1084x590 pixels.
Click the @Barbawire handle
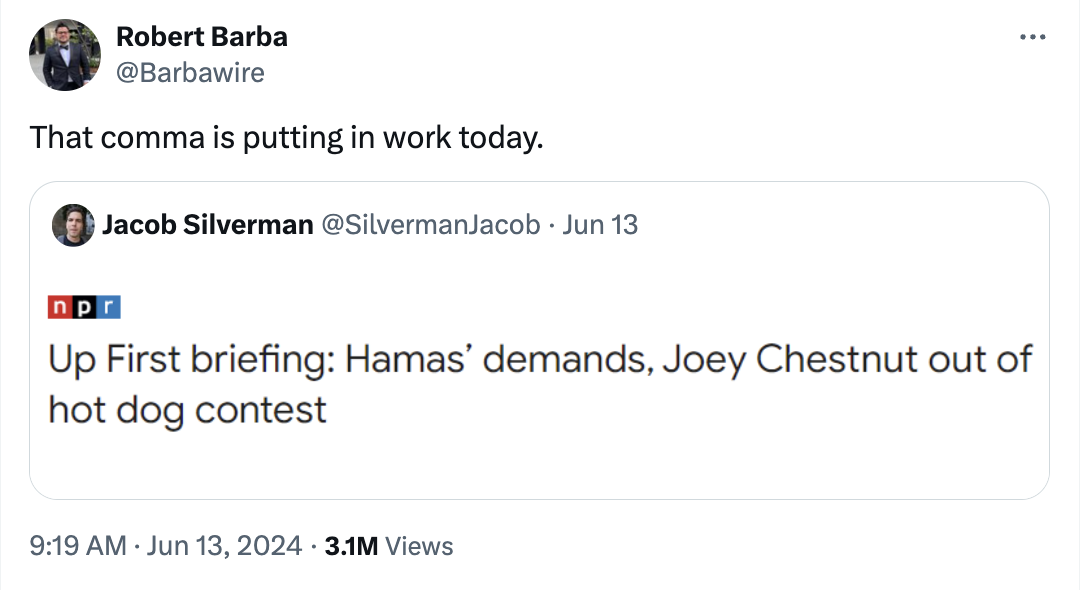click(190, 72)
